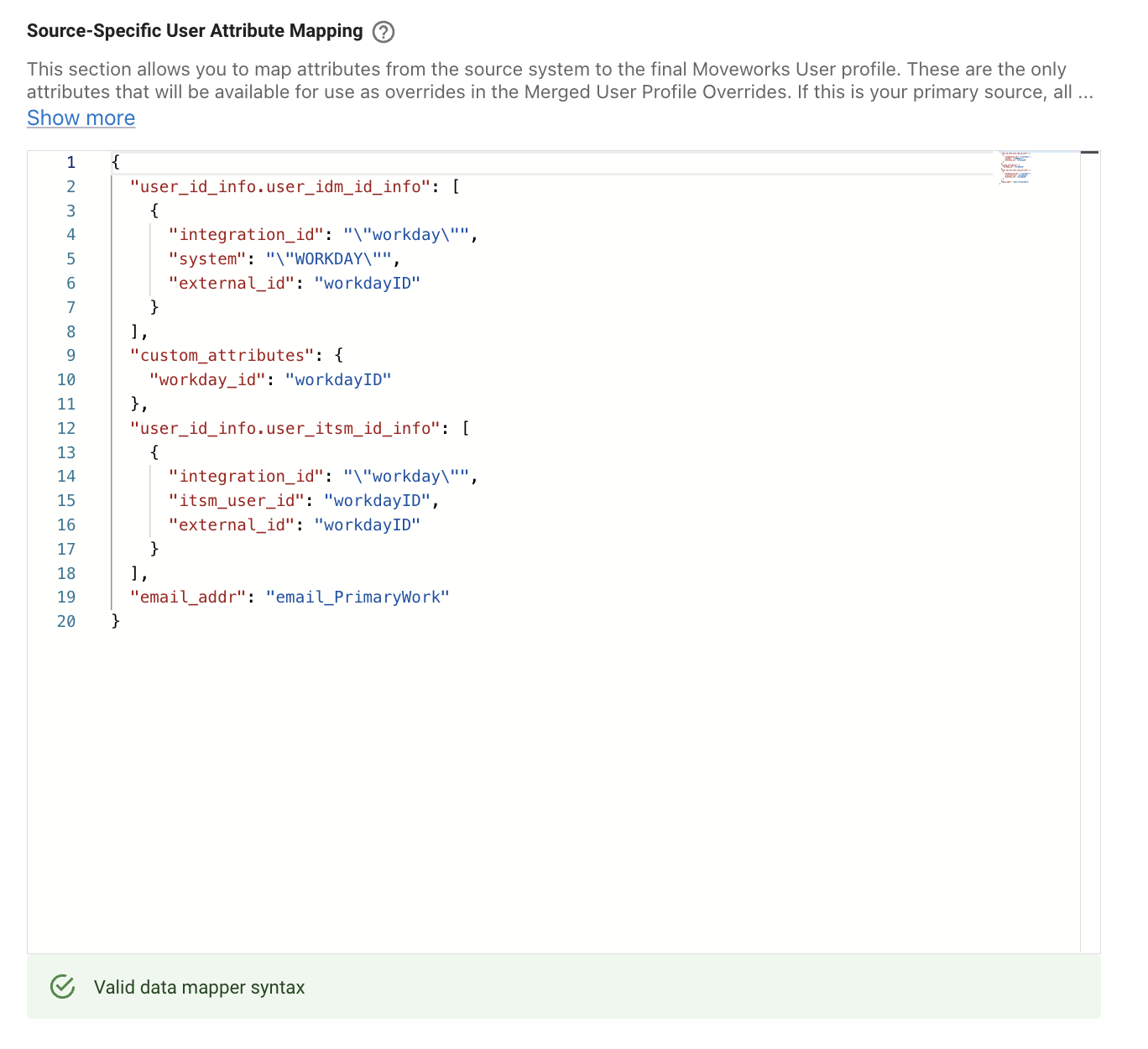Click the editor vertical scrollbar handle

tap(1089, 152)
